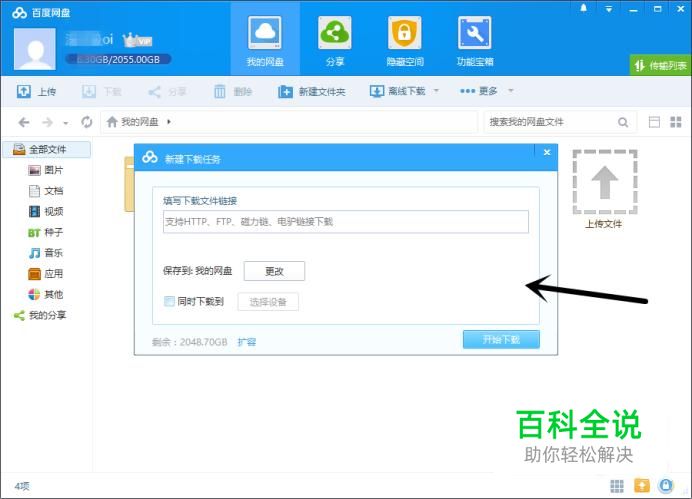Switch to list view layout
This screenshot has height=499, width=692.
coord(654,122)
